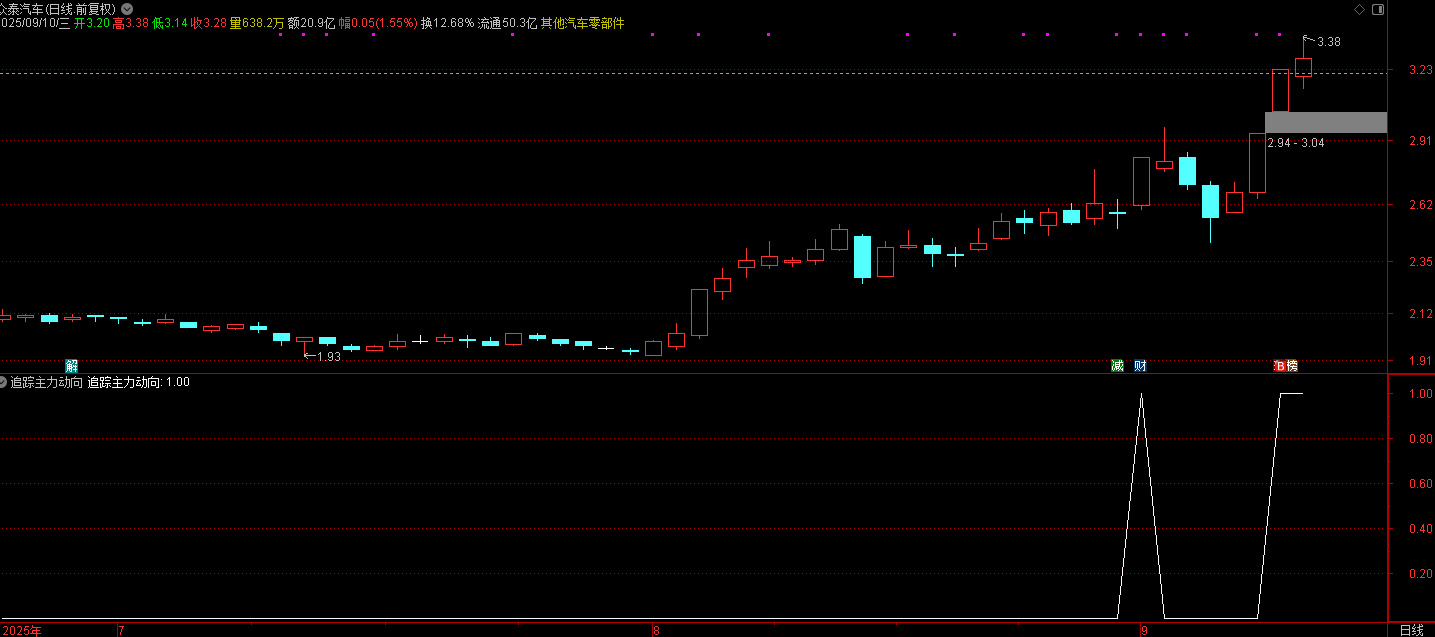Click the 换12.68% turnover value
The width and height of the screenshot is (1435, 637).
(447, 22)
